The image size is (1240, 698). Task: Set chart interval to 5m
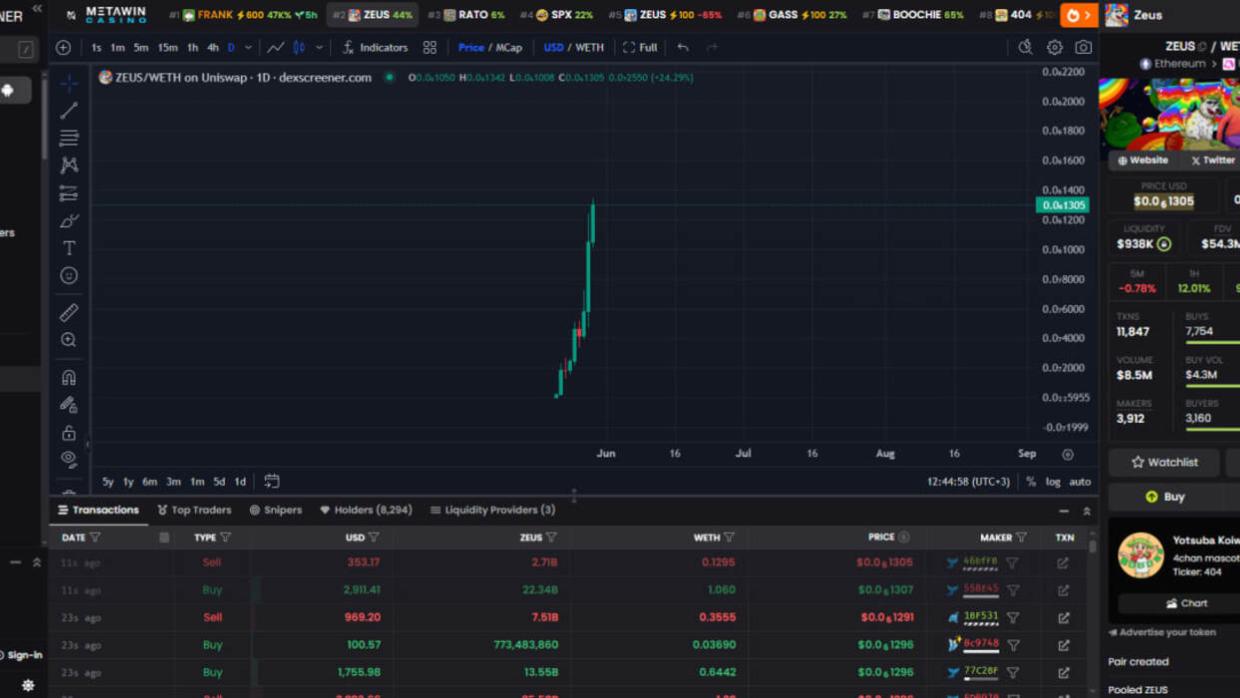click(x=141, y=47)
